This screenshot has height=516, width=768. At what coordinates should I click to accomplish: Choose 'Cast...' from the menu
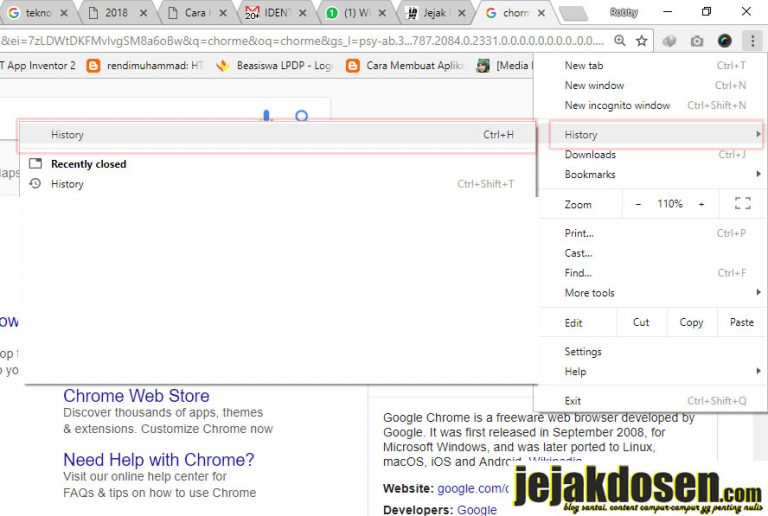(x=650, y=253)
